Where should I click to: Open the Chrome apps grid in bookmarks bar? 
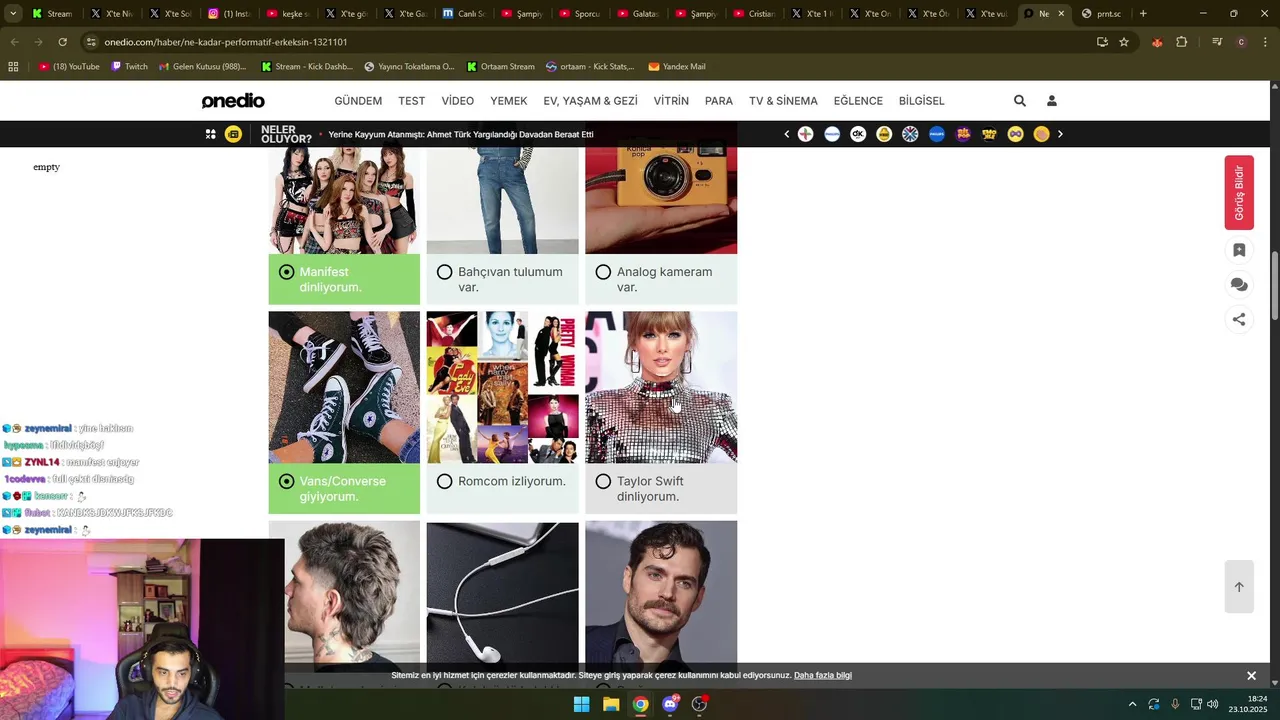click(x=13, y=67)
